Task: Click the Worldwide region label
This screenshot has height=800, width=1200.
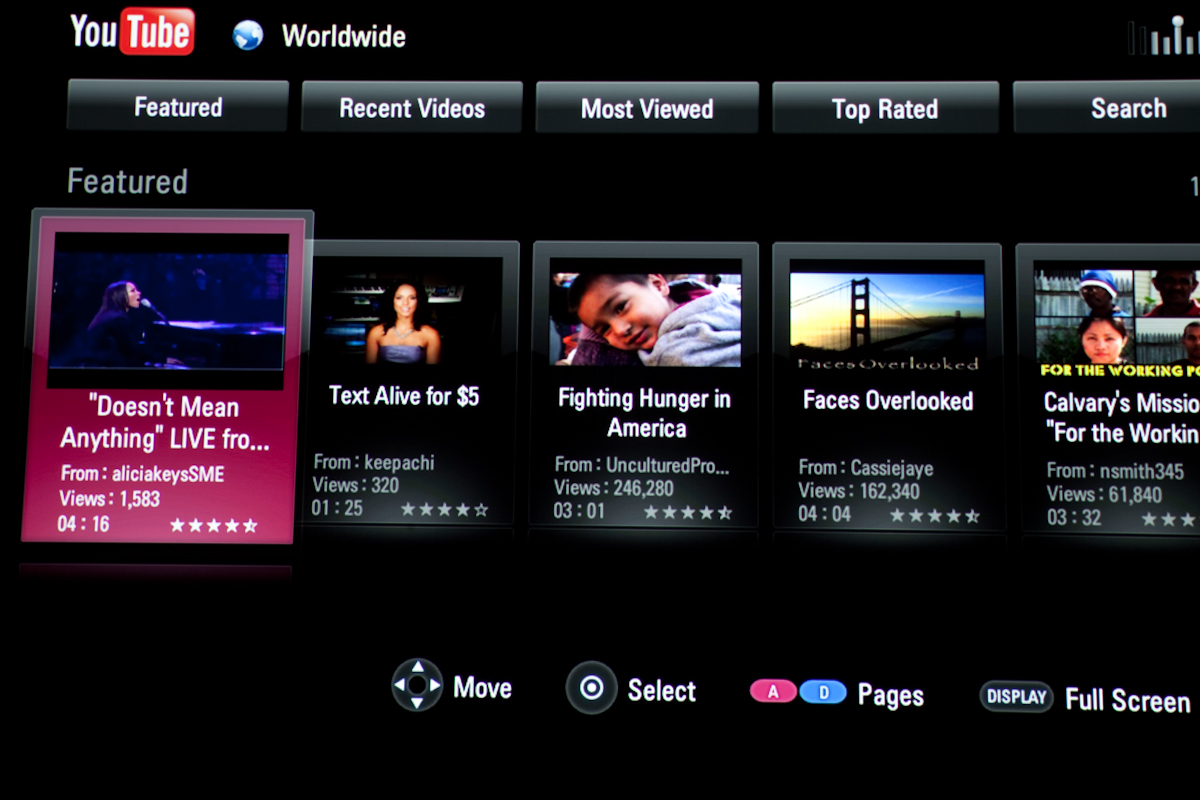Action: 344,37
